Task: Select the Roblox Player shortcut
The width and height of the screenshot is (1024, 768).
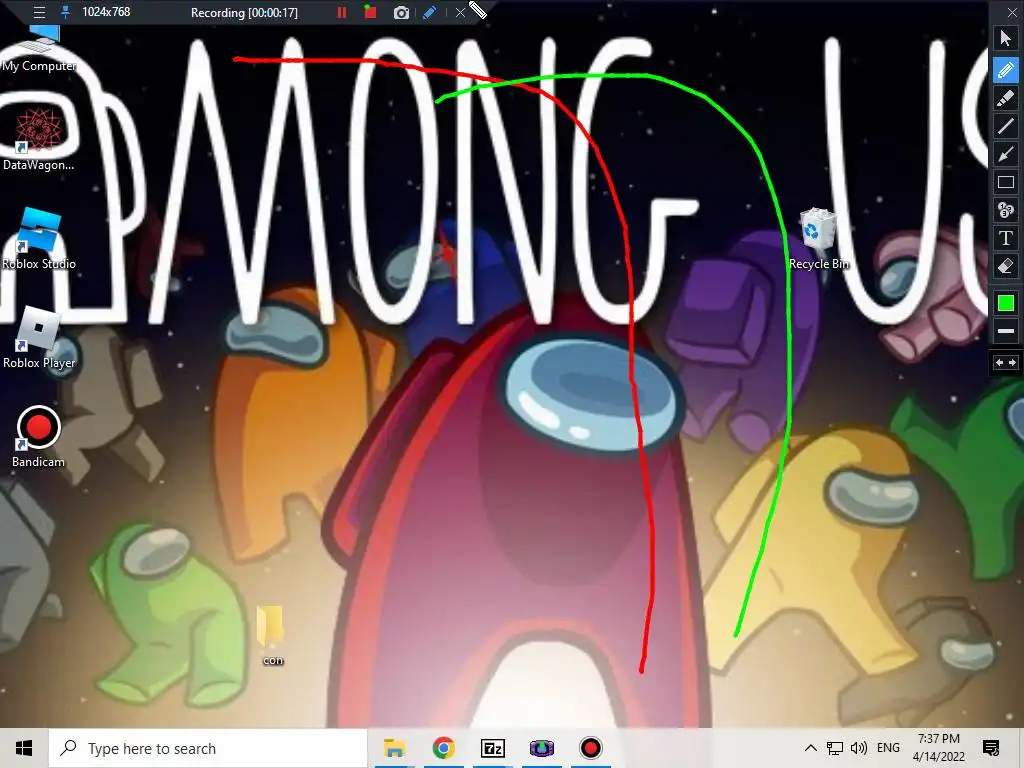Action: [x=39, y=338]
